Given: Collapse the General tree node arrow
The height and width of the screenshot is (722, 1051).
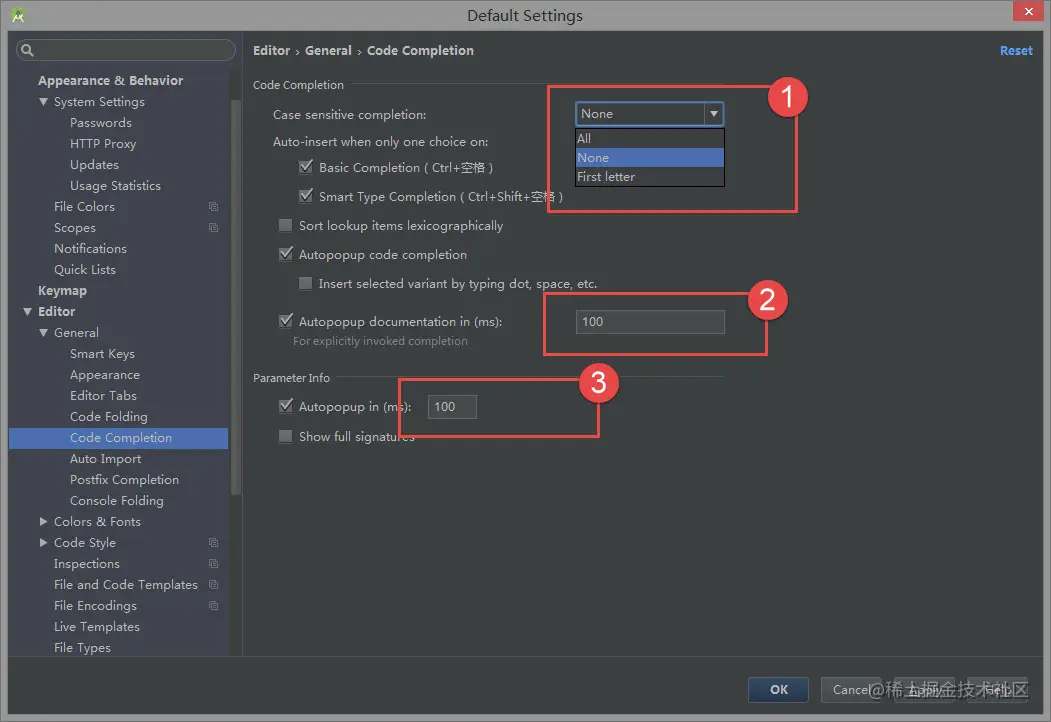Looking at the screenshot, I should click(44, 333).
